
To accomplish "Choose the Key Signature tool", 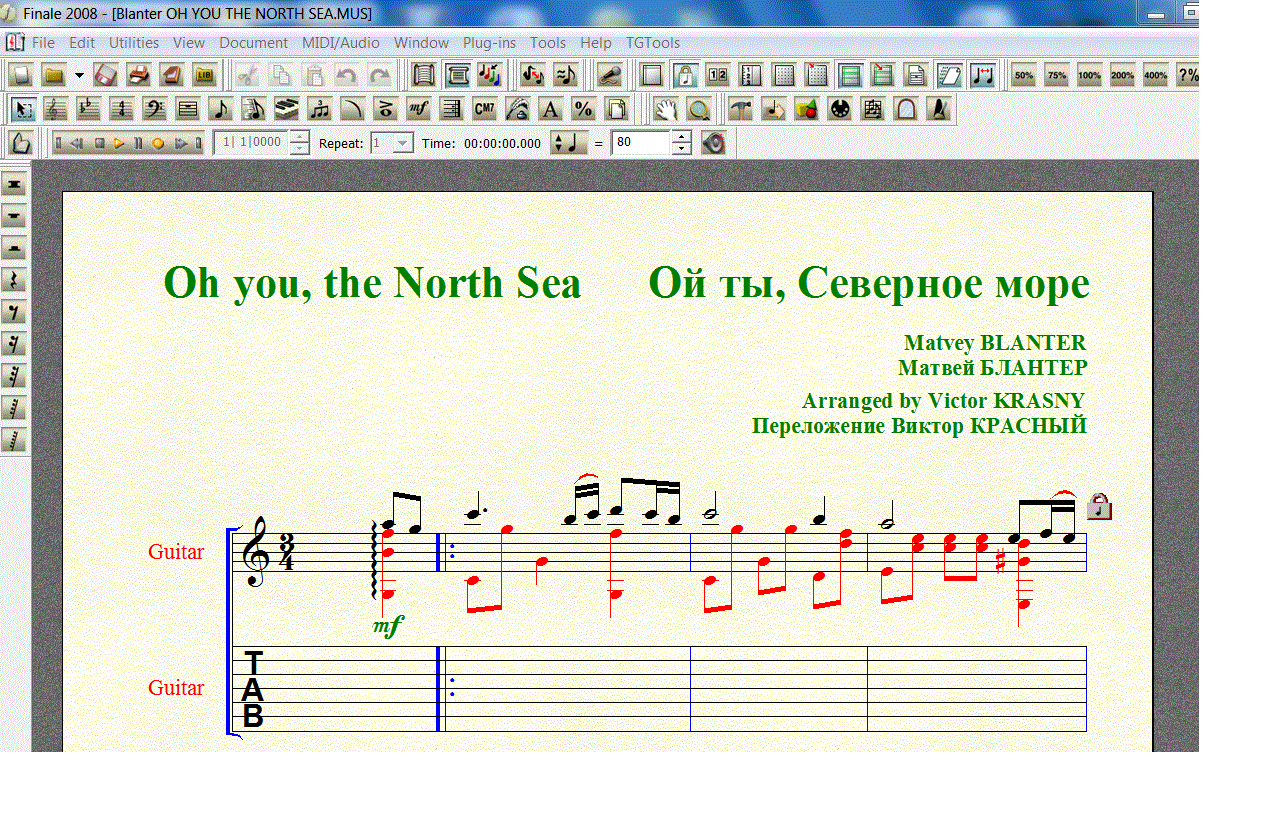I will point(89,109).
